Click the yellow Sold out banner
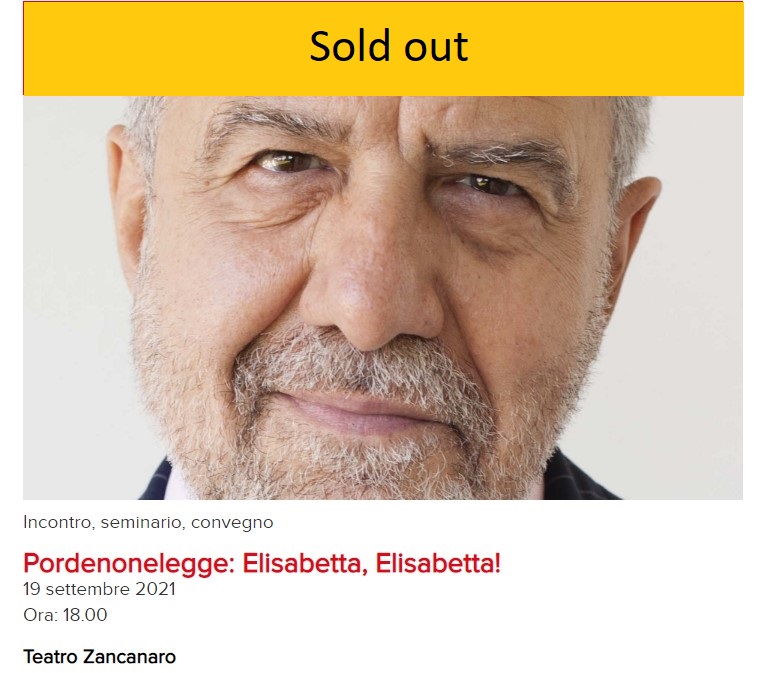Viewport: 775px width, 673px height. pyautogui.click(x=383, y=48)
